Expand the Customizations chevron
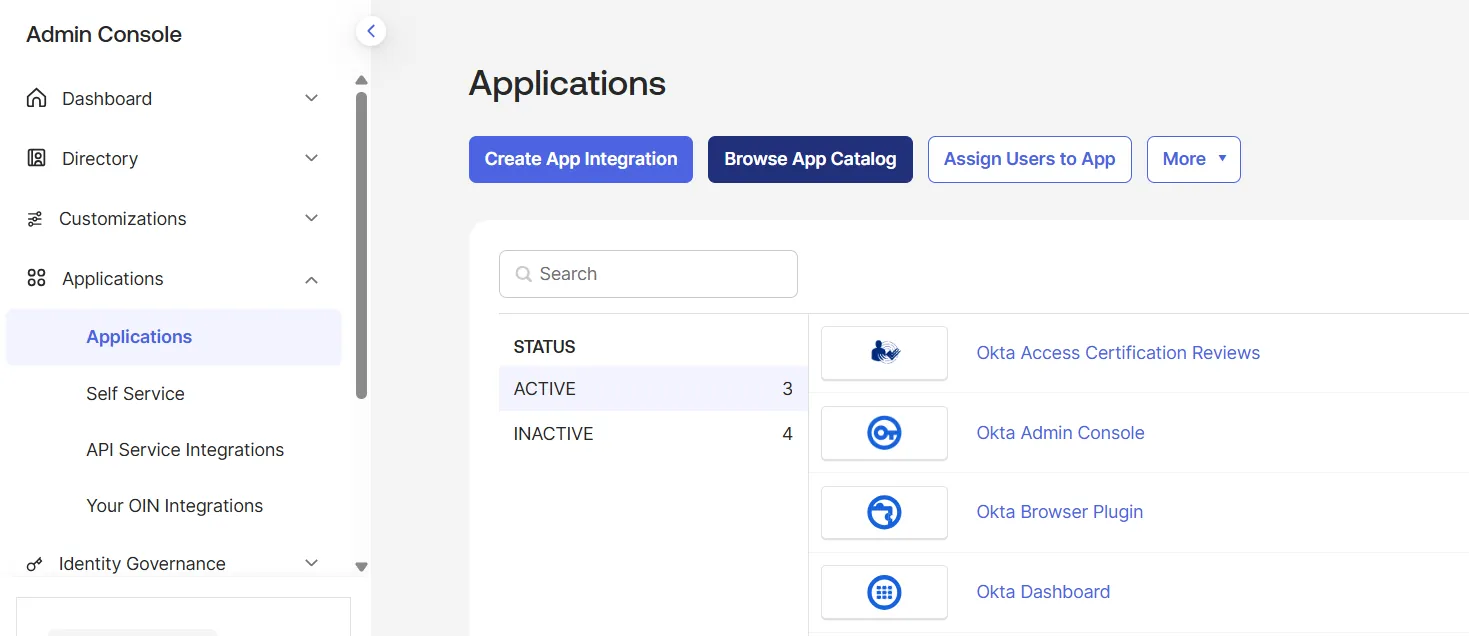 (311, 218)
